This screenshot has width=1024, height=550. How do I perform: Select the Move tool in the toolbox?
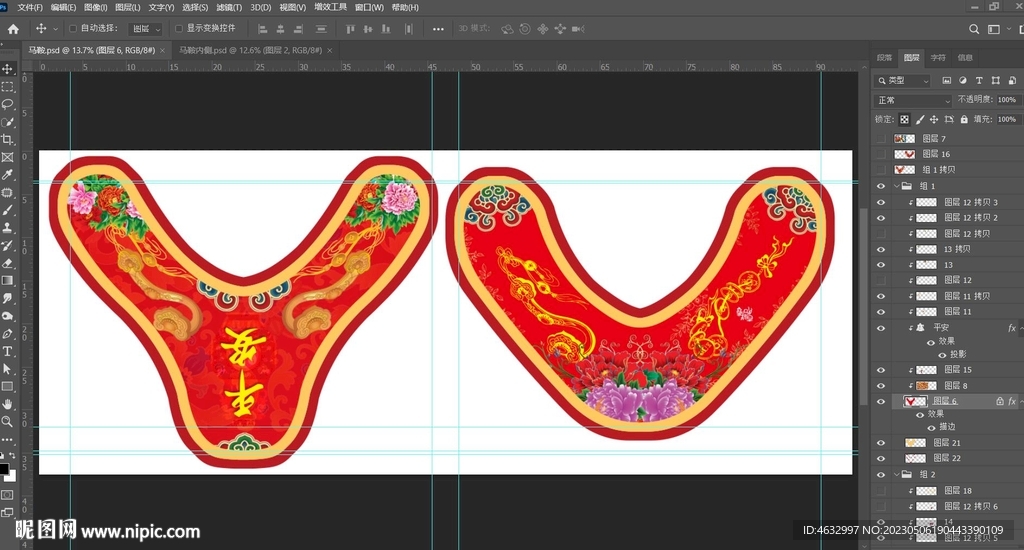8,69
